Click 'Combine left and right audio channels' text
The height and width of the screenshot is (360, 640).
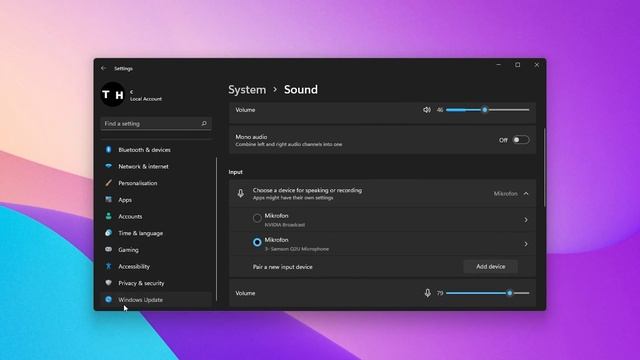pyautogui.click(x=289, y=144)
